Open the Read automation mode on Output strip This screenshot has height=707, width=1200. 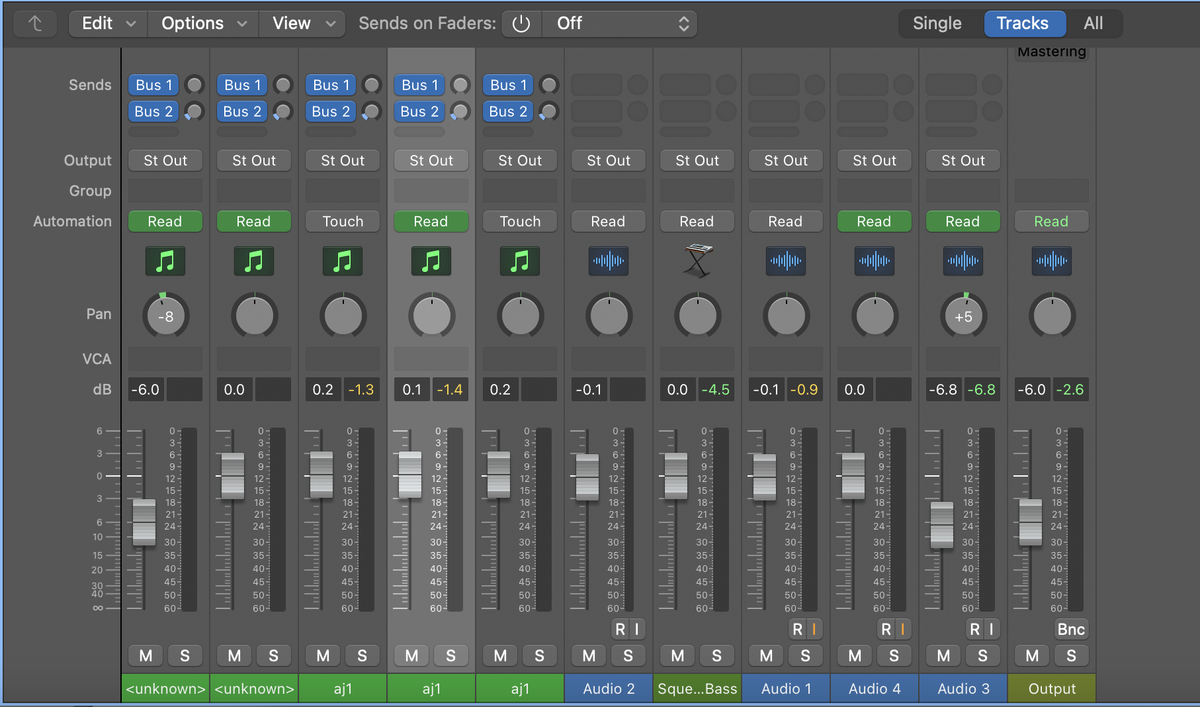pyautogui.click(x=1052, y=221)
